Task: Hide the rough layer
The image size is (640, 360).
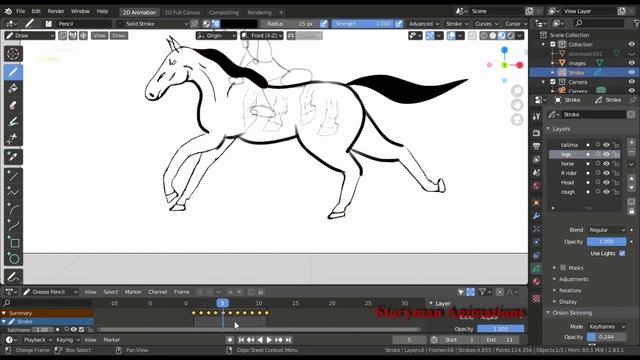Action: tap(607, 192)
